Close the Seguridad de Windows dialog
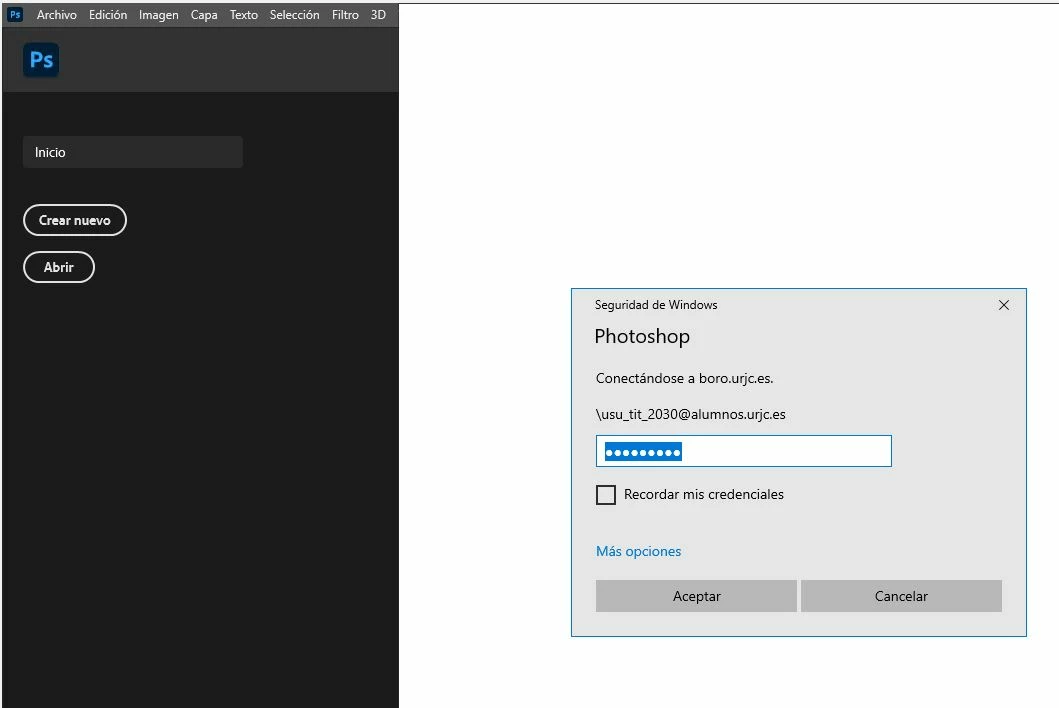The image size is (1059, 708). [1004, 305]
